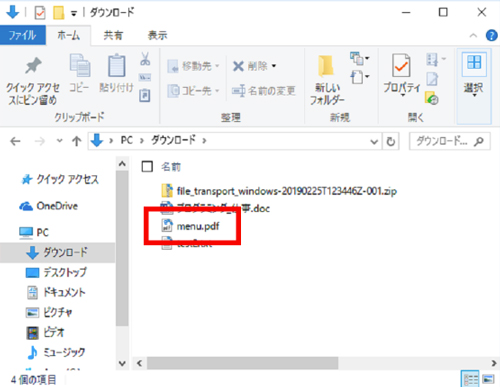The image size is (500, 387).
Task: Open the Copy to (コピー先) menu
Action: pyautogui.click(x=193, y=90)
